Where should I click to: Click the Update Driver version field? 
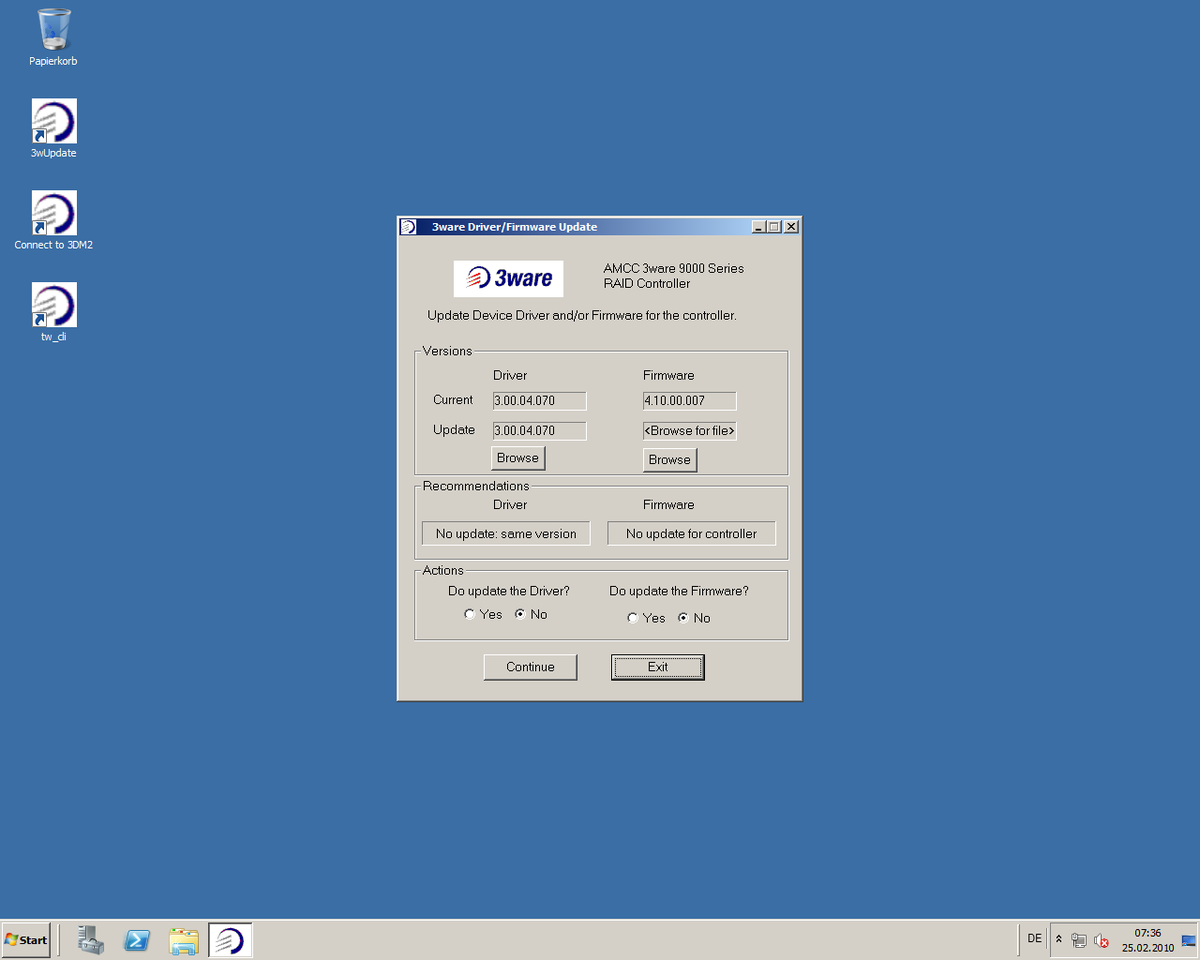click(x=539, y=431)
